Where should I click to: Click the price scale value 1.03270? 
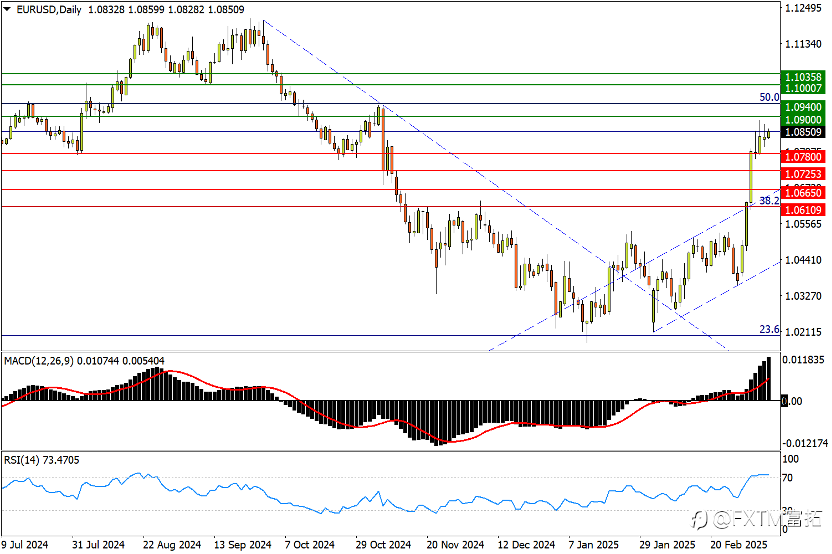(x=803, y=296)
